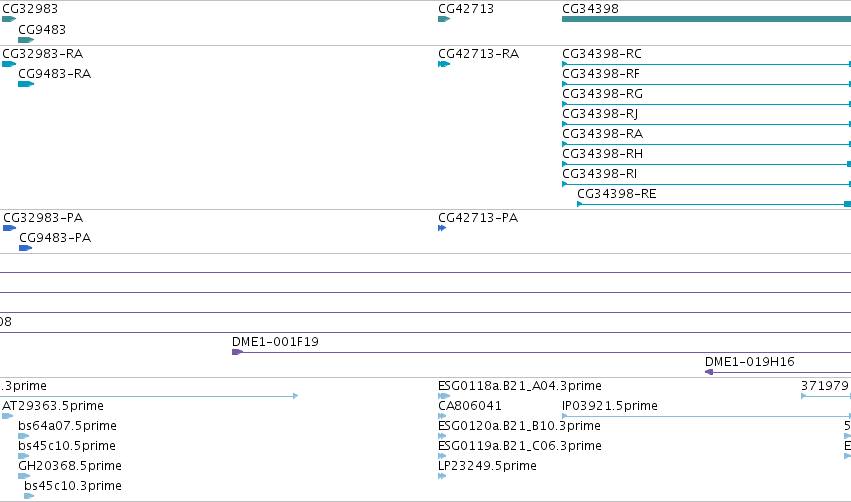Select the CG32983-PA protein arrow glyph
This screenshot has width=851, height=502.
point(9,228)
